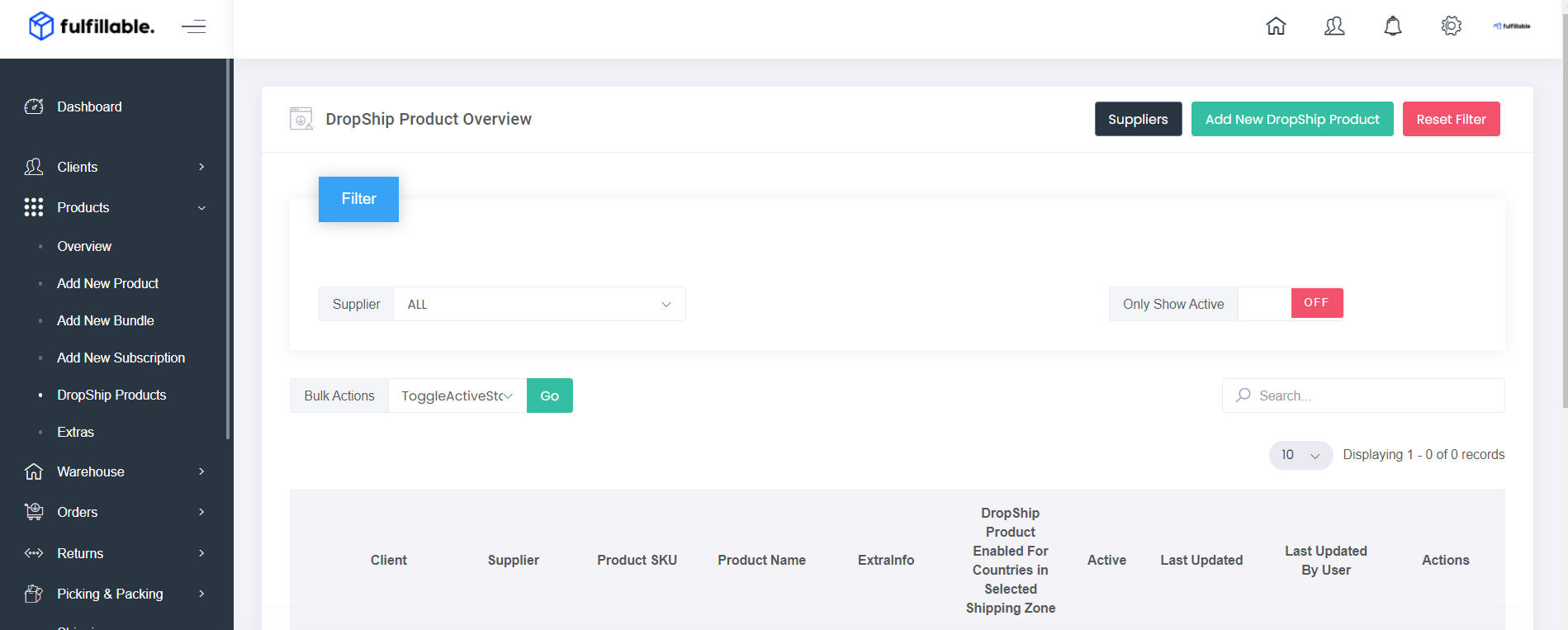
Task: Click the Clients person icon
Action: [34, 167]
